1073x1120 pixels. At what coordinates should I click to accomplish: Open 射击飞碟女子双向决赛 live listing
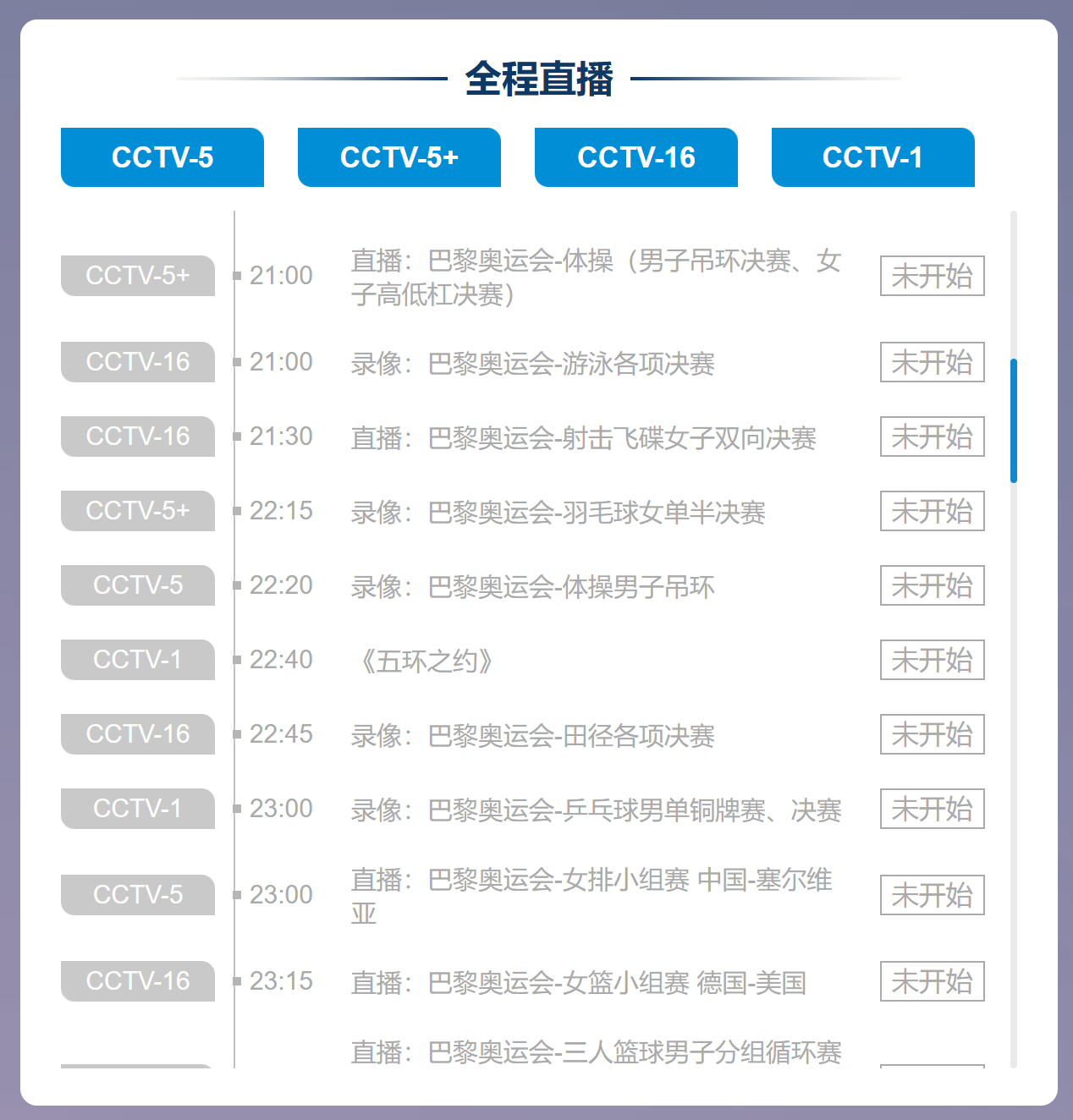(x=583, y=438)
